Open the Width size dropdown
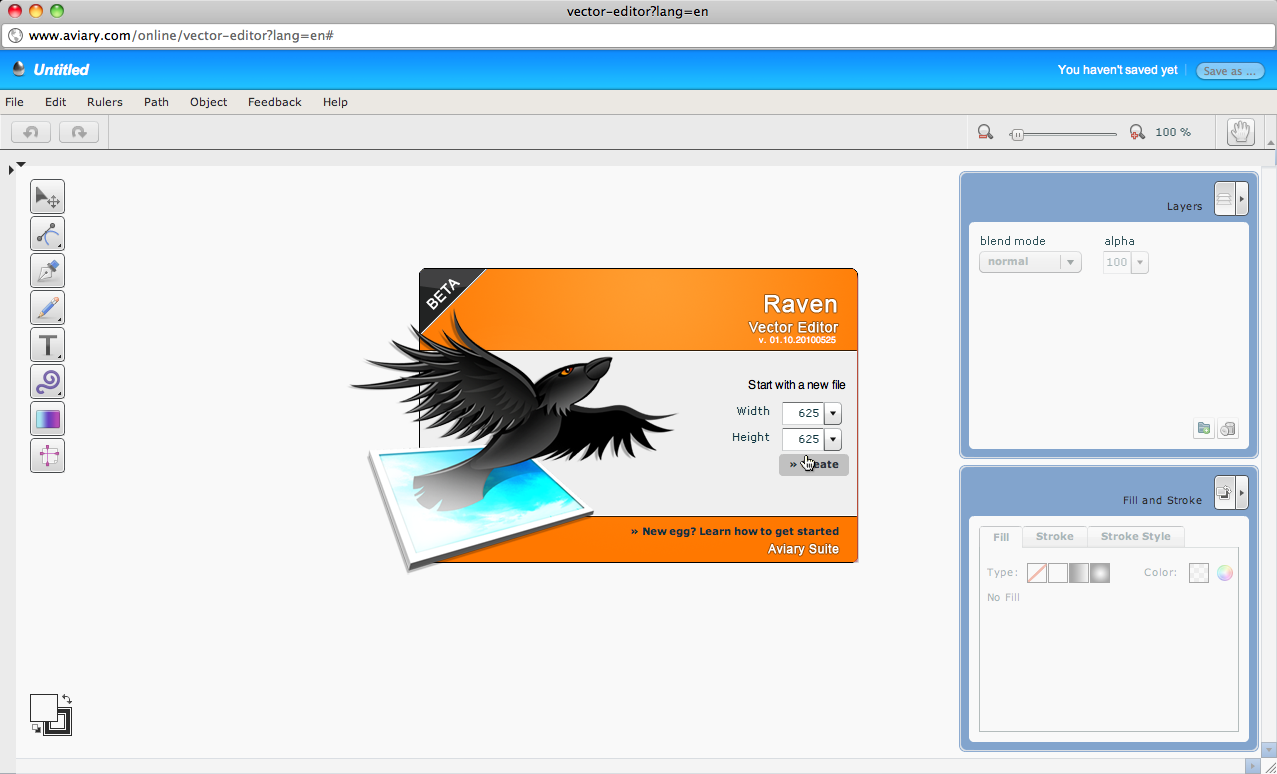Image resolution: width=1277 pixels, height=774 pixels. (x=832, y=413)
